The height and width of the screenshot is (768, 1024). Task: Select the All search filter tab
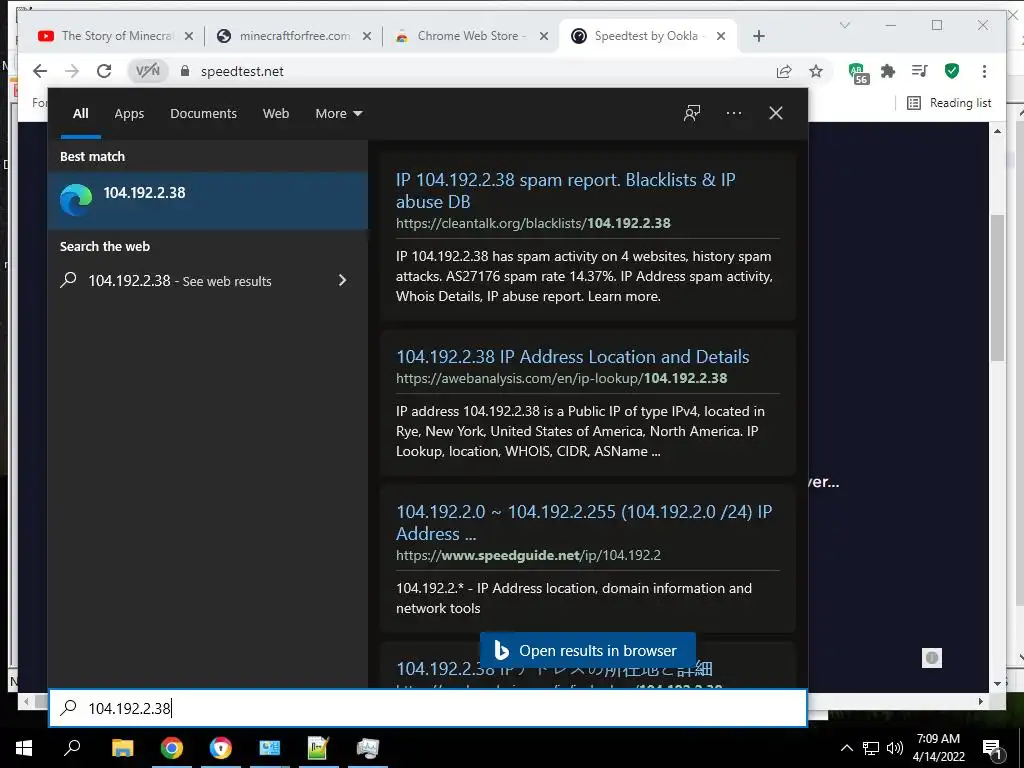(80, 114)
